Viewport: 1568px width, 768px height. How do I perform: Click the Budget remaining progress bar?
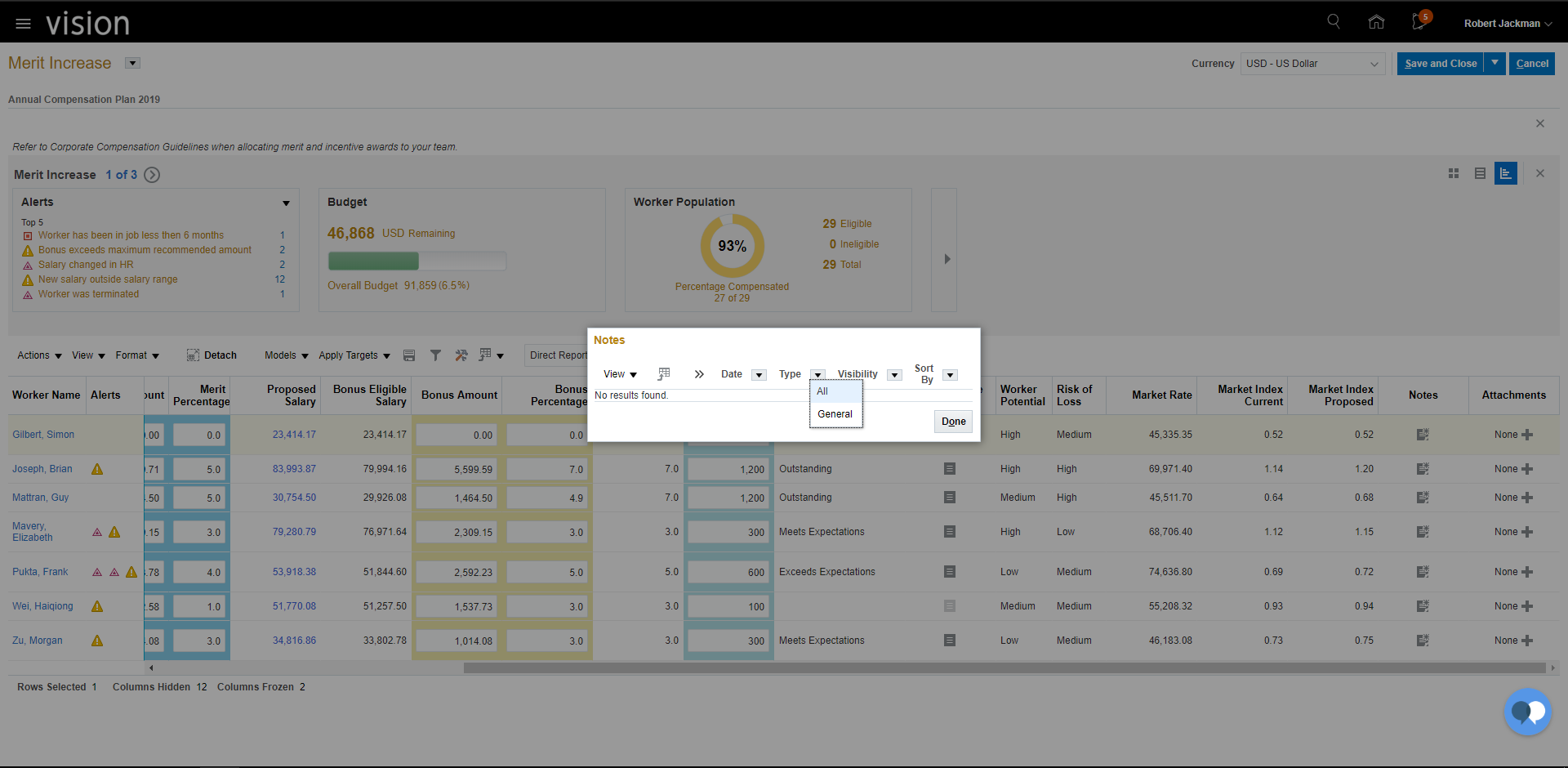pyautogui.click(x=417, y=261)
